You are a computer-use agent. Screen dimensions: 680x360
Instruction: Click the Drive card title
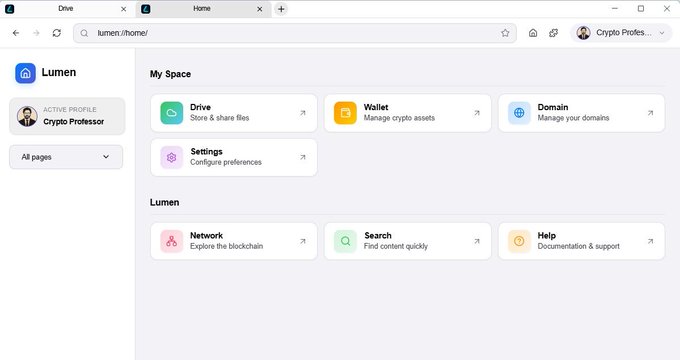pos(200,107)
